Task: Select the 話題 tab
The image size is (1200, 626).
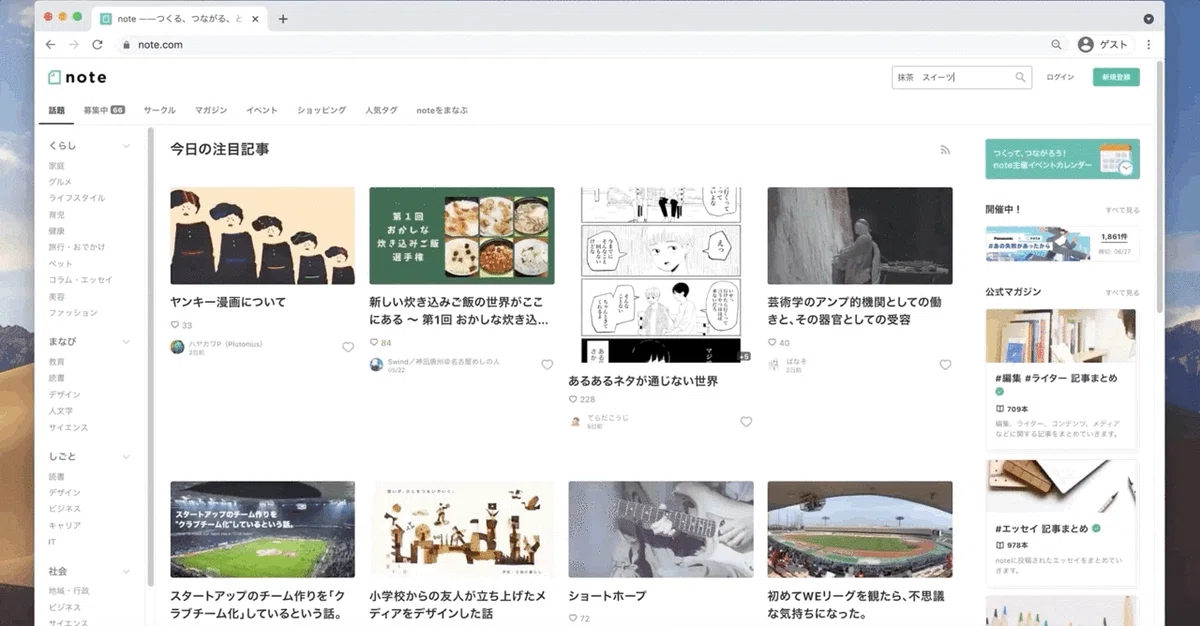Action: tap(57, 110)
